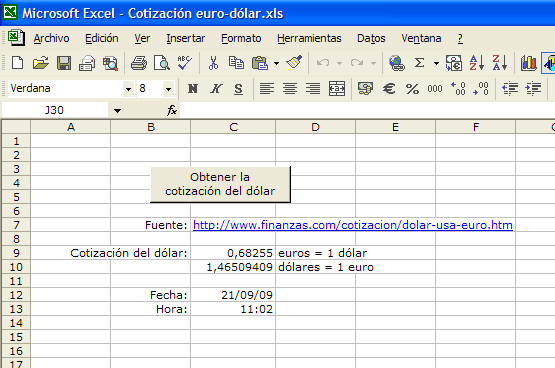Open the Ventana menu
This screenshot has height=368, width=555.
[x=421, y=38]
